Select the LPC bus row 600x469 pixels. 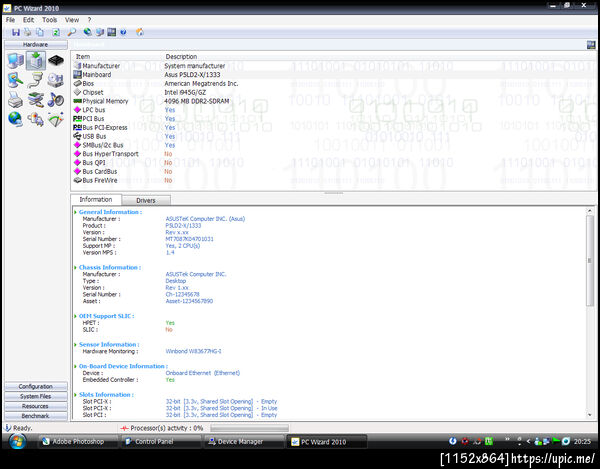[x=333, y=110]
